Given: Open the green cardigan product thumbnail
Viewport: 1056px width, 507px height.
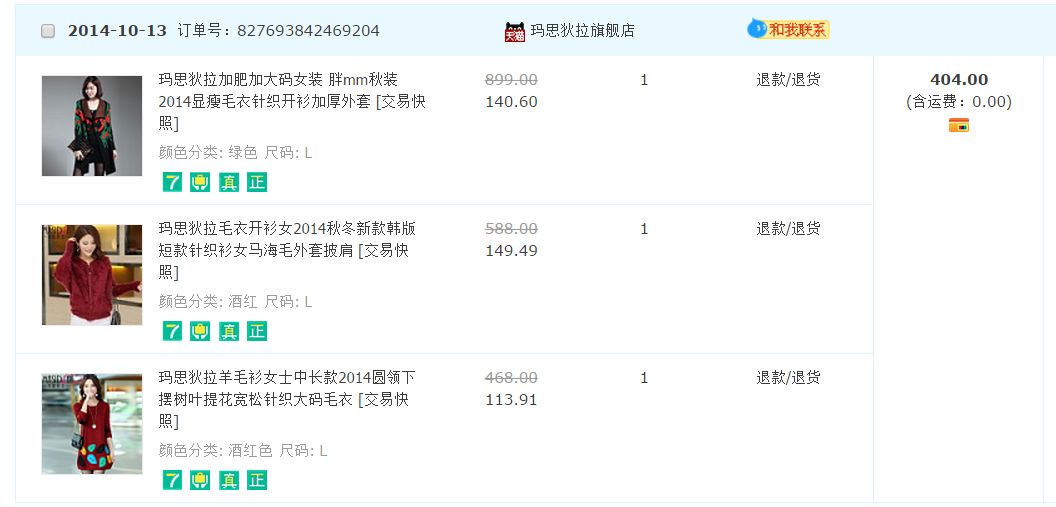Looking at the screenshot, I should 92,126.
